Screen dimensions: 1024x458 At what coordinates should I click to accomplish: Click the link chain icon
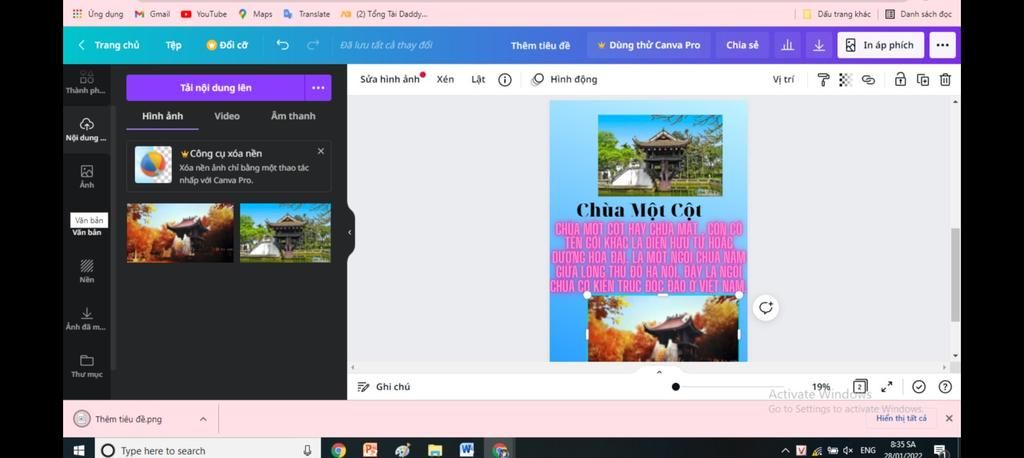pyautogui.click(x=868, y=80)
